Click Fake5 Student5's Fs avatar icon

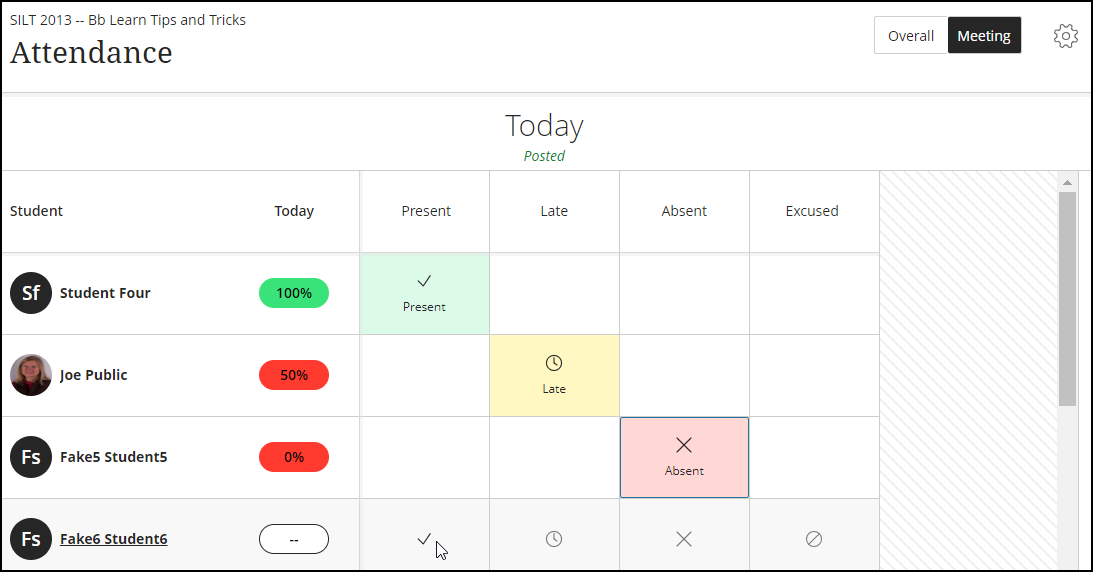tap(31, 457)
